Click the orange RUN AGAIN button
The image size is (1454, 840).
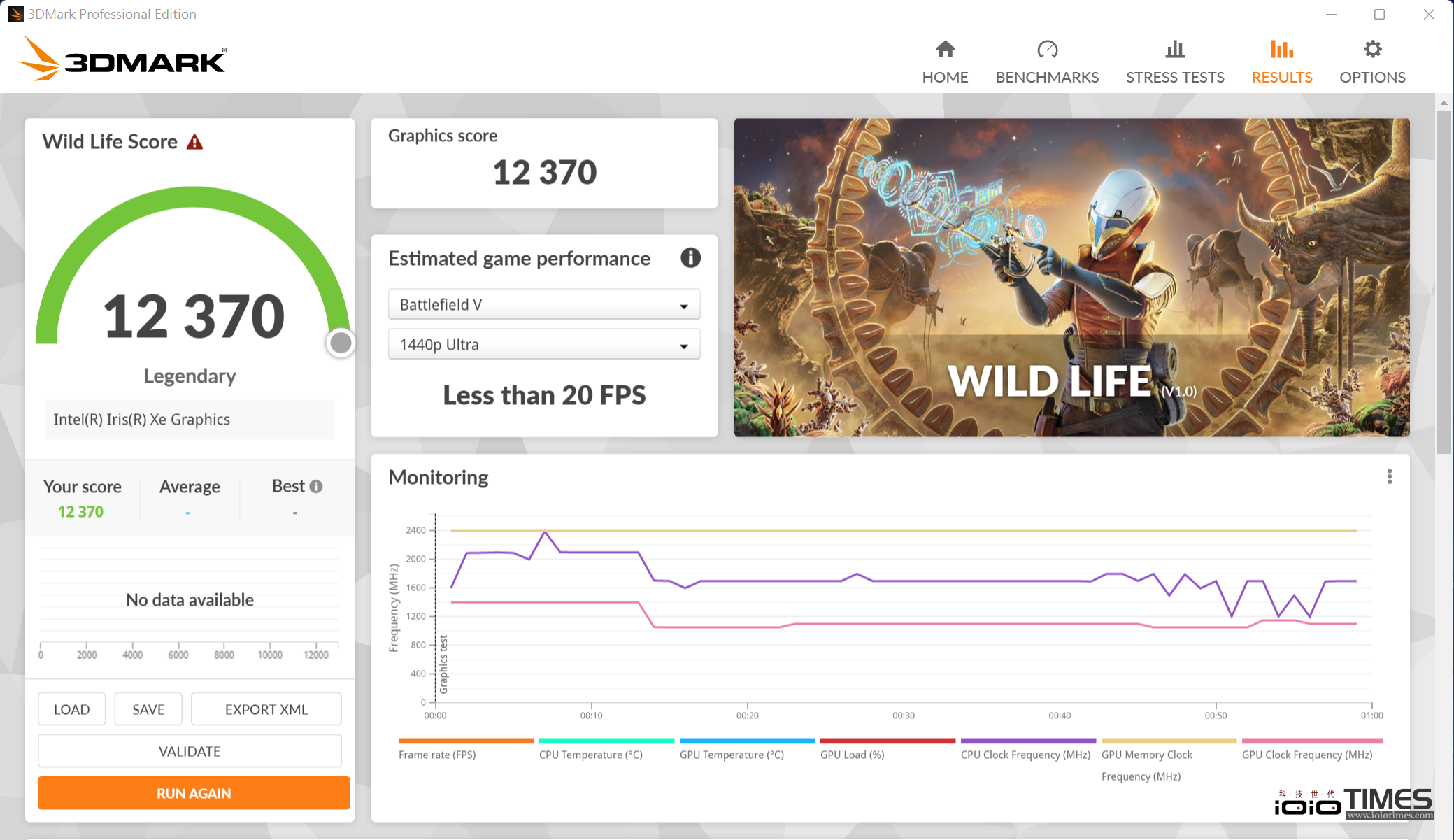click(194, 793)
